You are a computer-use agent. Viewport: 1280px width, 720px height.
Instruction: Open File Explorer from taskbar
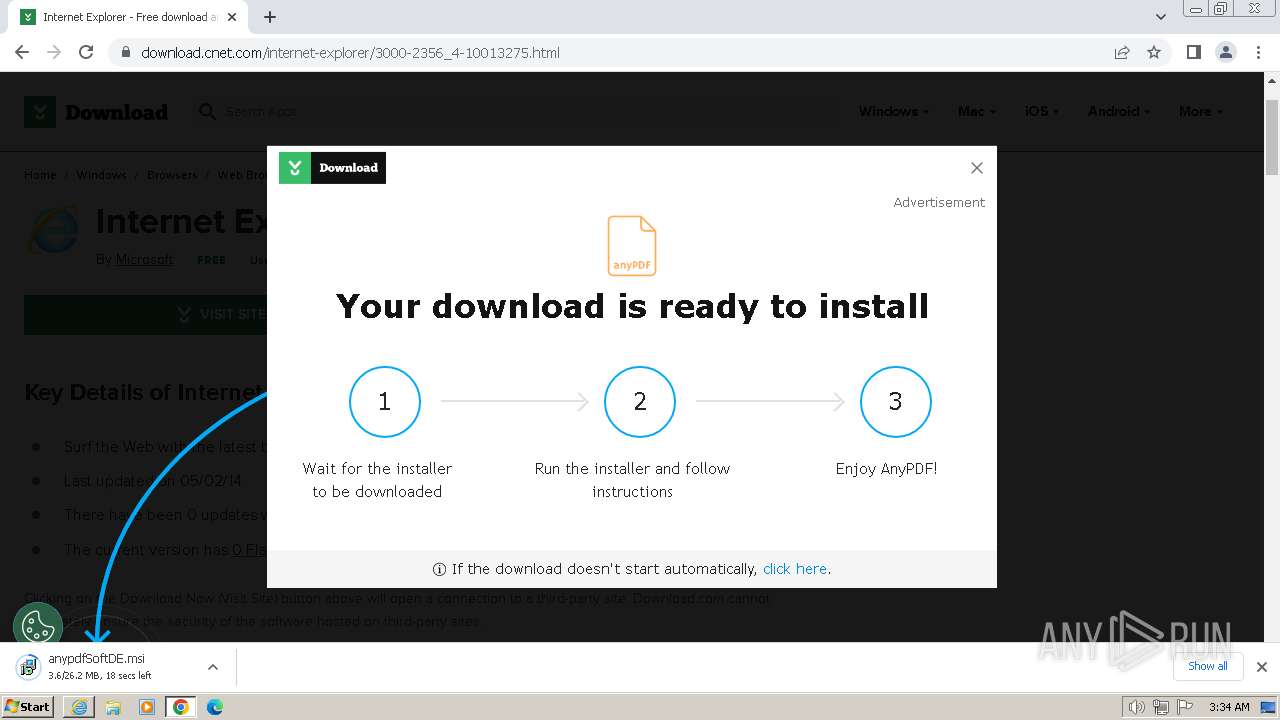tap(113, 707)
